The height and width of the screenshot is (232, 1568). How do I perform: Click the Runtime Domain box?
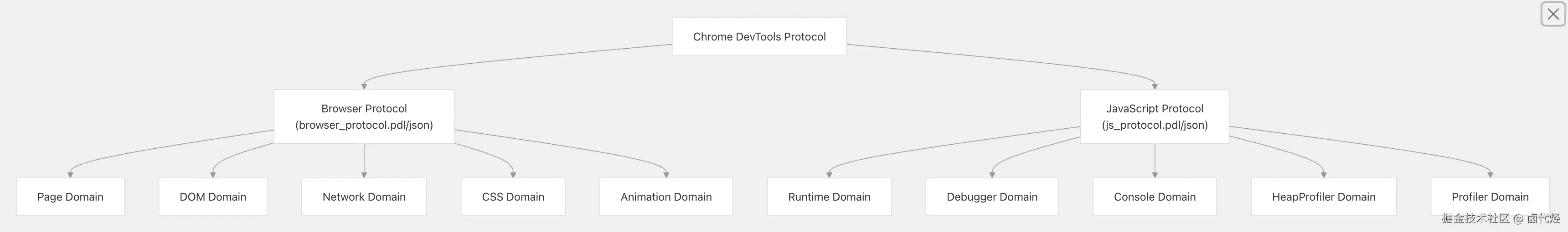[829, 197]
